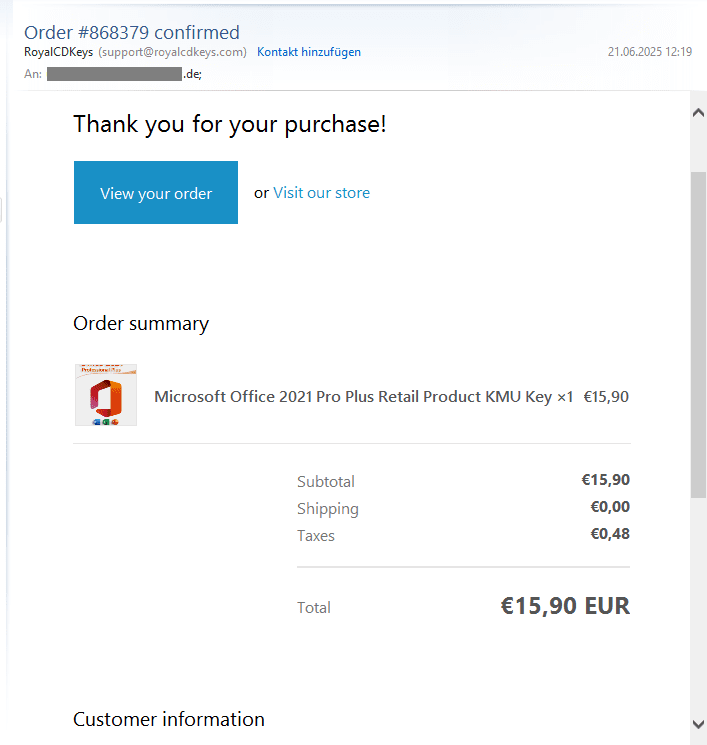This screenshot has width=707, height=745.
Task: Select the sender name RoyalCDKeys
Action: [58, 52]
